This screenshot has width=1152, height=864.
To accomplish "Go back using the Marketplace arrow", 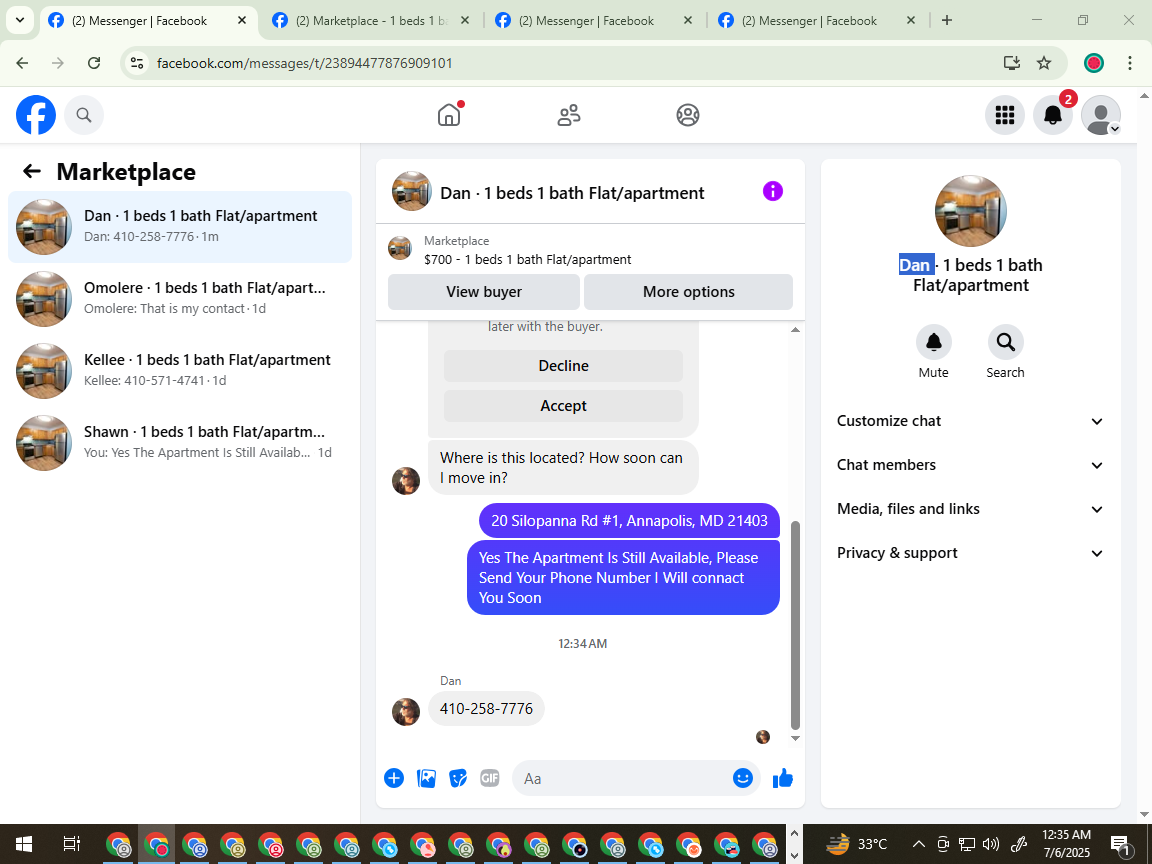I will click(x=32, y=171).
